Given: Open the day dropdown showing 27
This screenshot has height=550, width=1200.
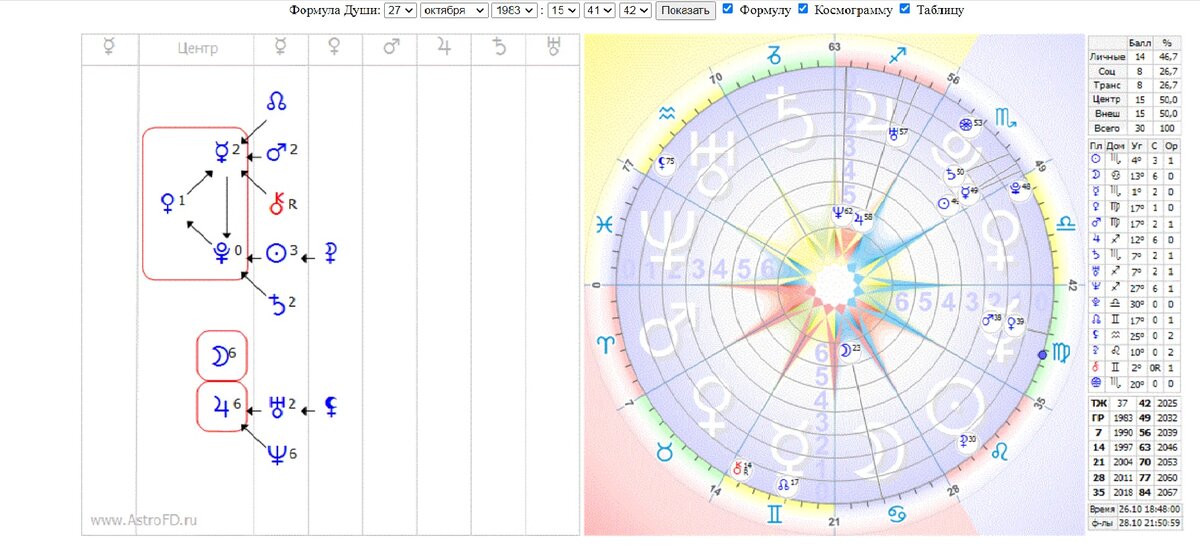Looking at the screenshot, I should click(400, 10).
